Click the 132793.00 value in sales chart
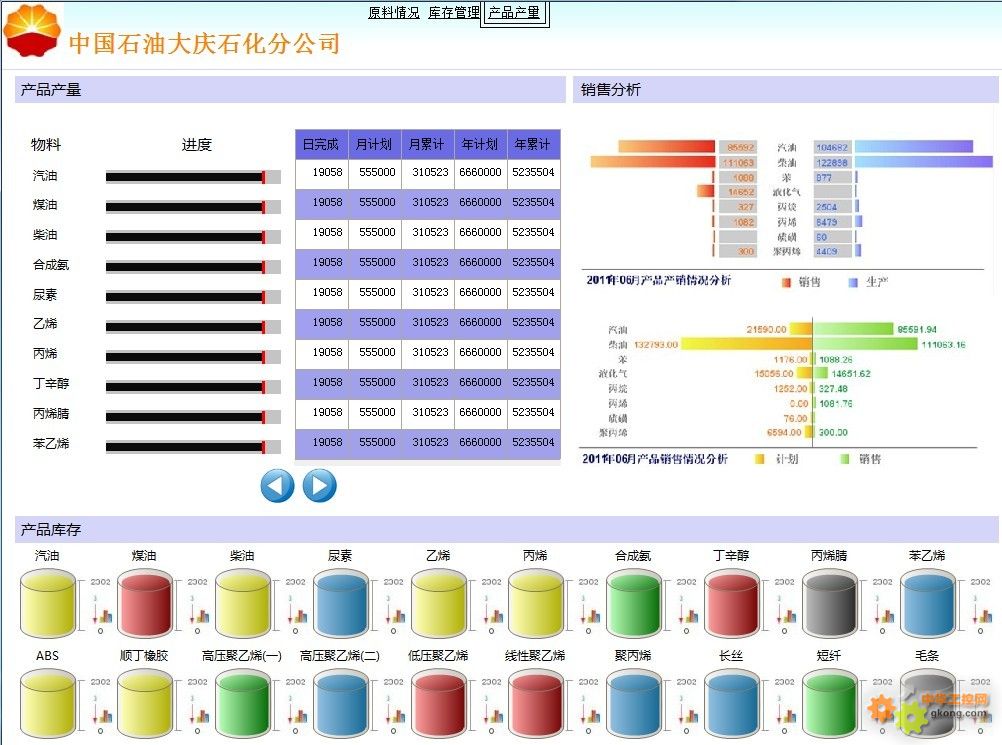The image size is (1002, 745). (656, 345)
